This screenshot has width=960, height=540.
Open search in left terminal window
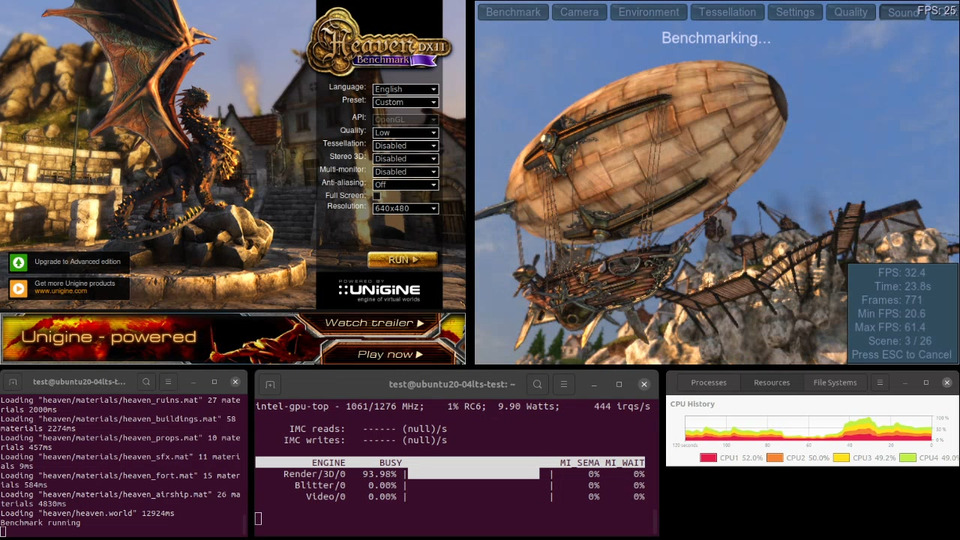pyautogui.click(x=146, y=381)
